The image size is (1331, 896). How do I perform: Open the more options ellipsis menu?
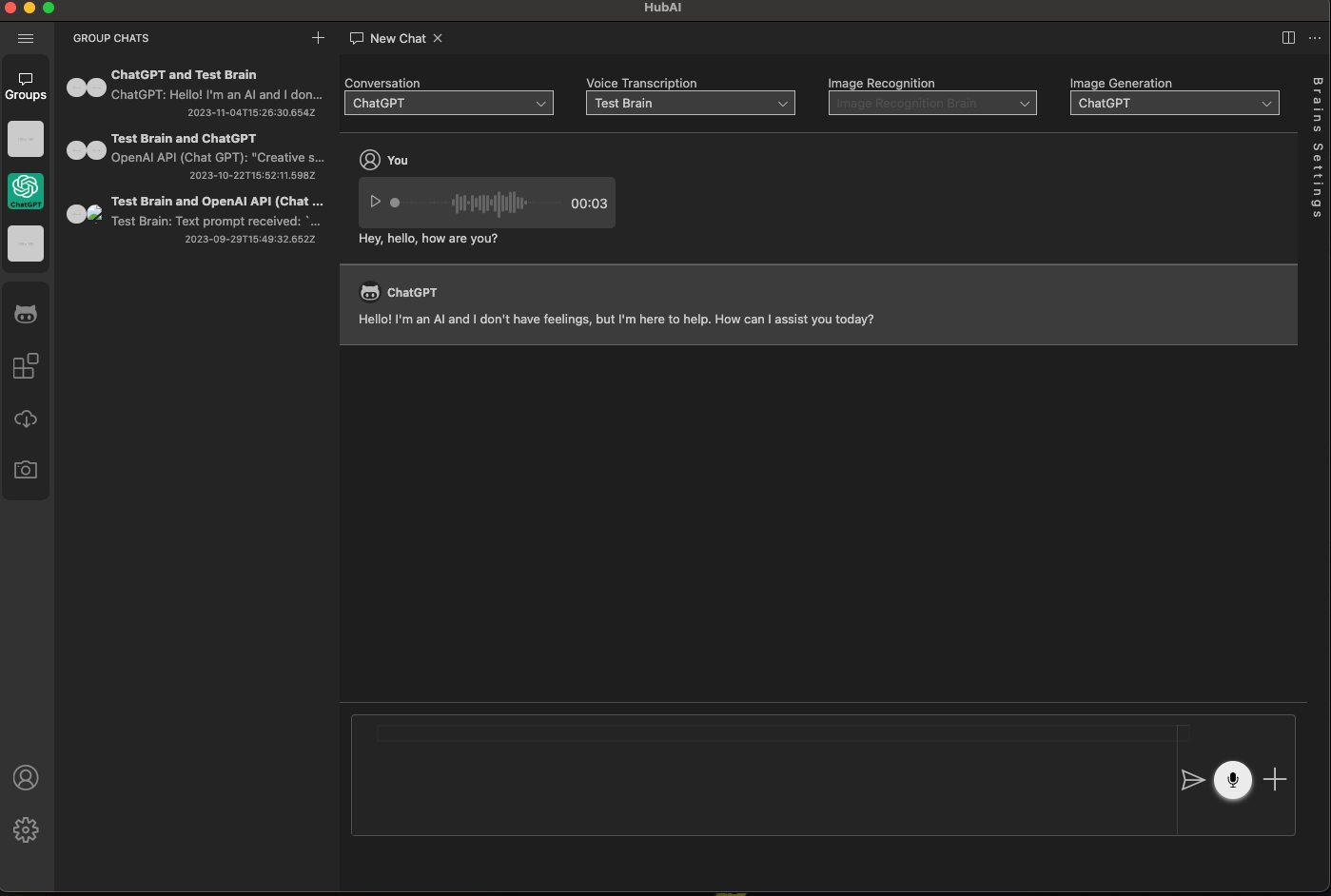[1315, 38]
